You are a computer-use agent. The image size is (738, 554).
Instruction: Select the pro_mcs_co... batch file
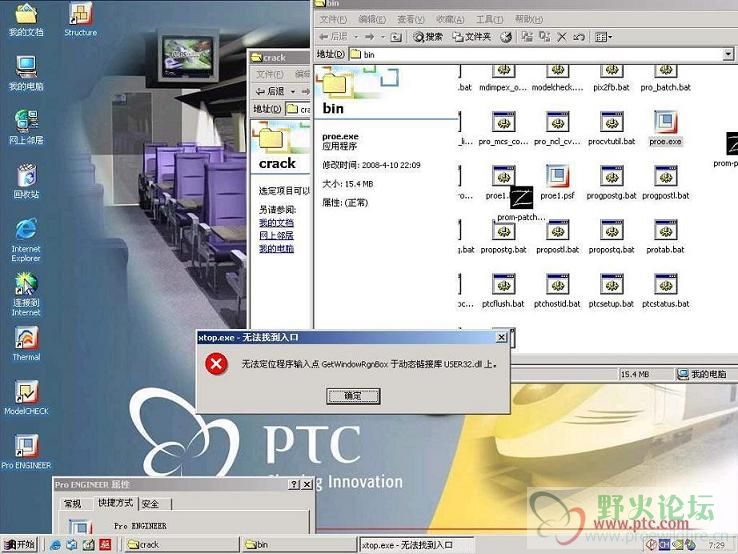click(x=503, y=128)
